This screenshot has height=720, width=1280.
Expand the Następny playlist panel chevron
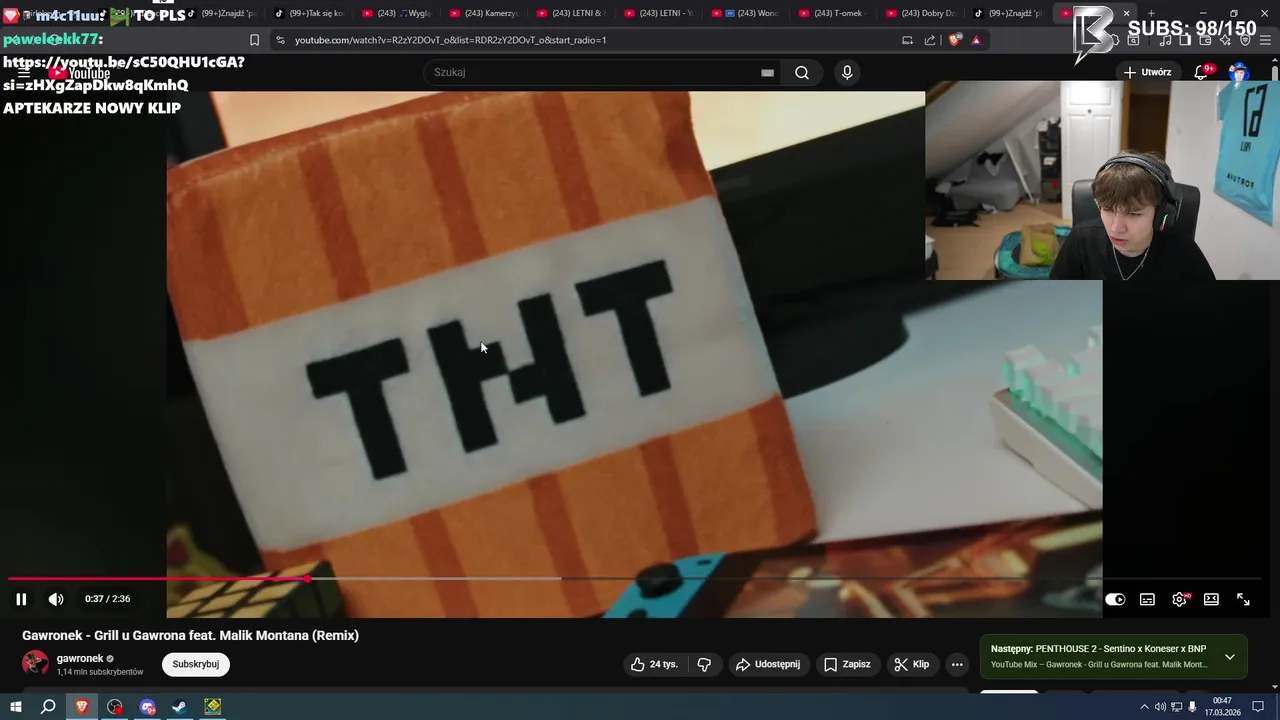click(x=1229, y=657)
